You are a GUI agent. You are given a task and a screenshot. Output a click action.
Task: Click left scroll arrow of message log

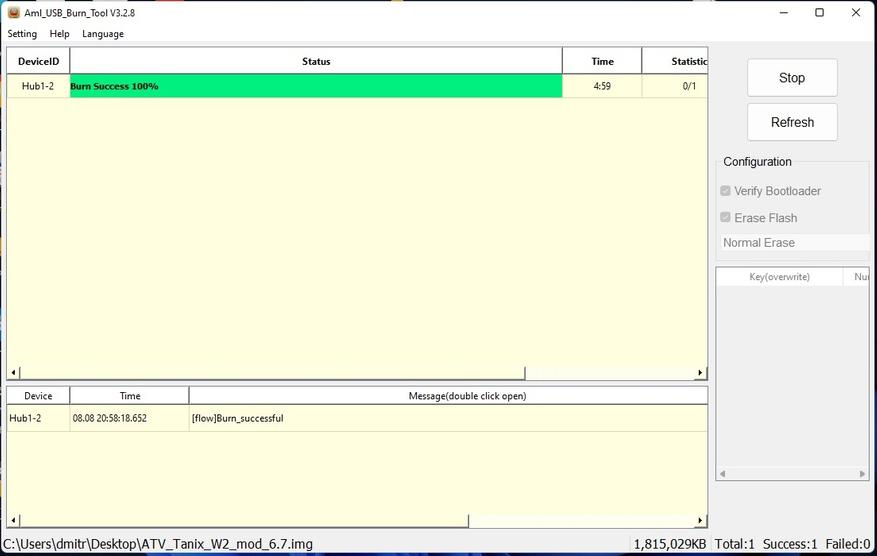point(13,521)
